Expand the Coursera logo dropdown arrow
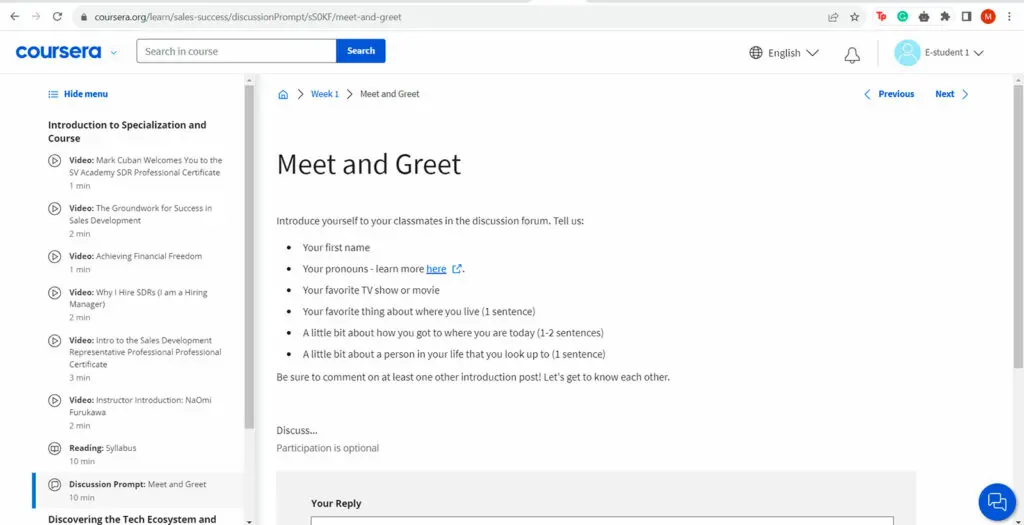This screenshot has width=1024, height=525. tap(114, 52)
